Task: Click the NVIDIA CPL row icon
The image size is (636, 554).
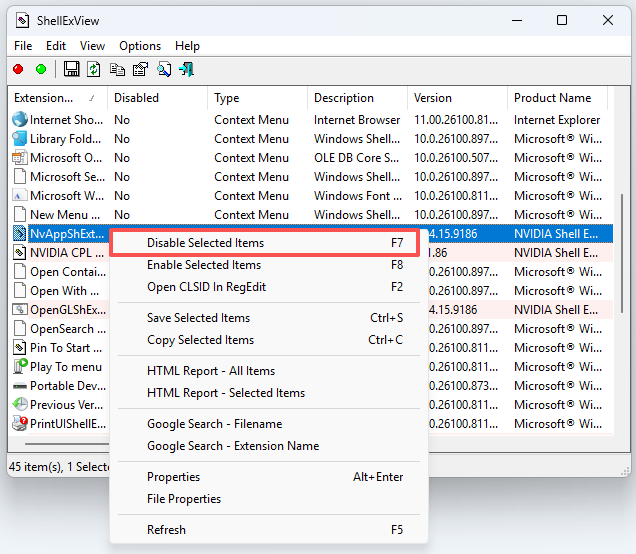Action: click(x=19, y=253)
